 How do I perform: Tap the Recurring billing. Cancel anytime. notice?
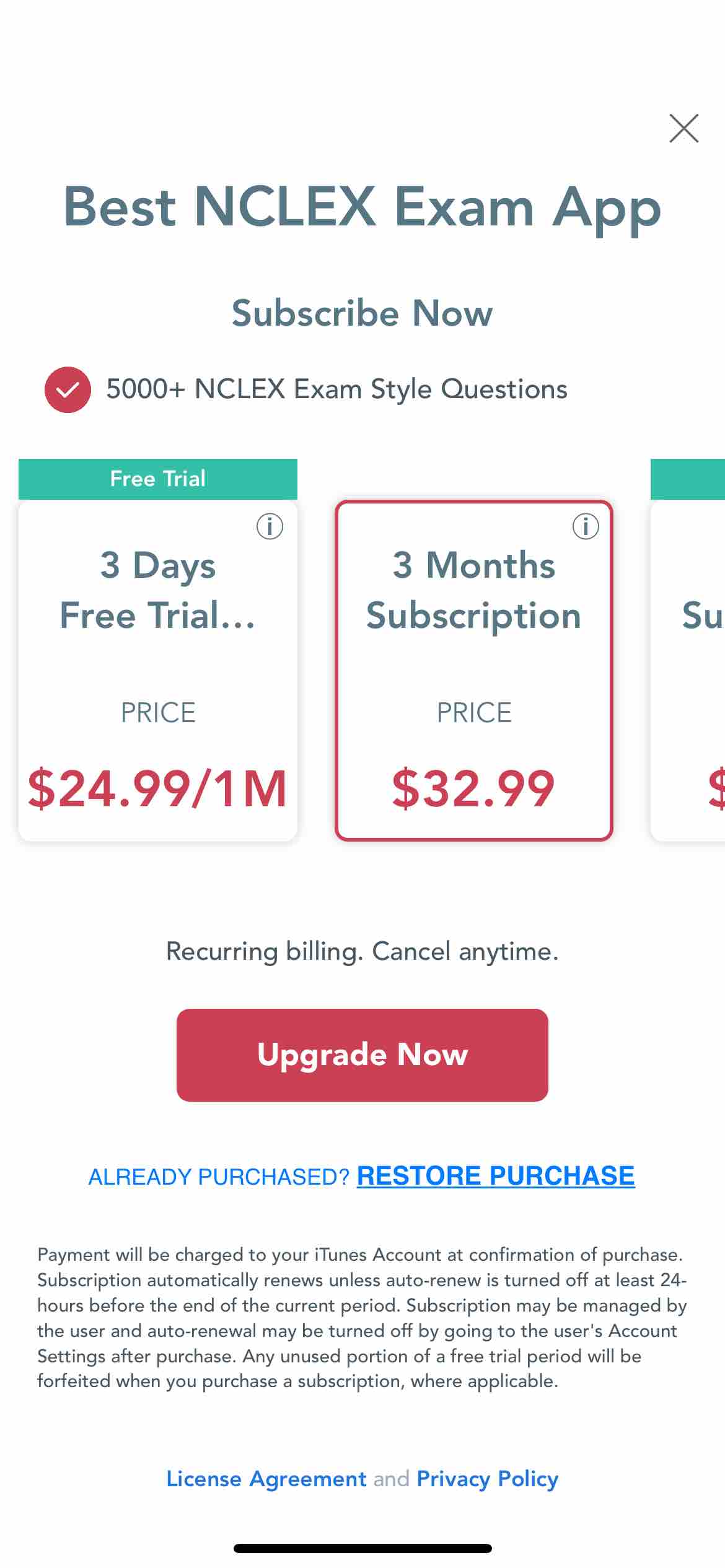(x=362, y=951)
